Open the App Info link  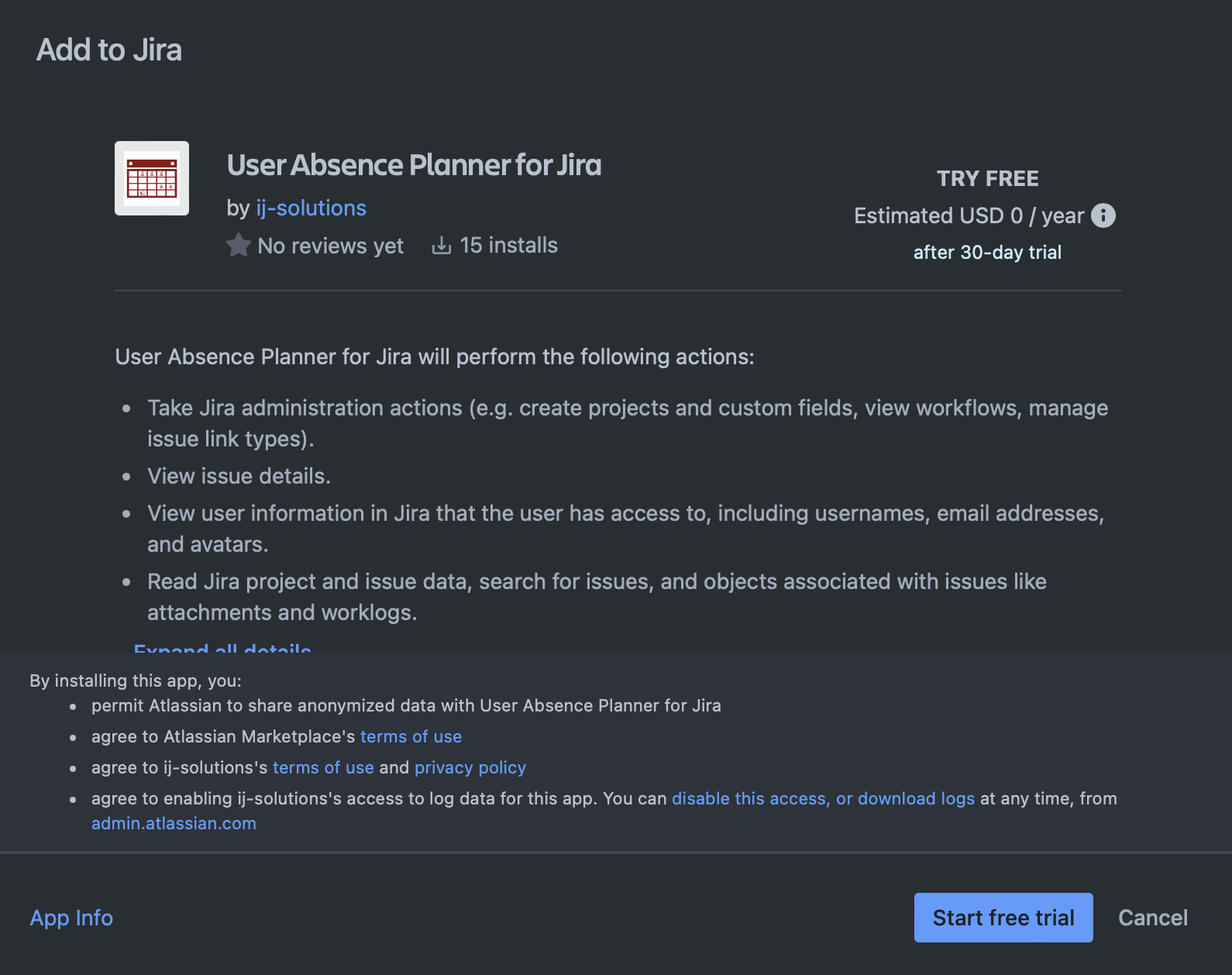(71, 918)
